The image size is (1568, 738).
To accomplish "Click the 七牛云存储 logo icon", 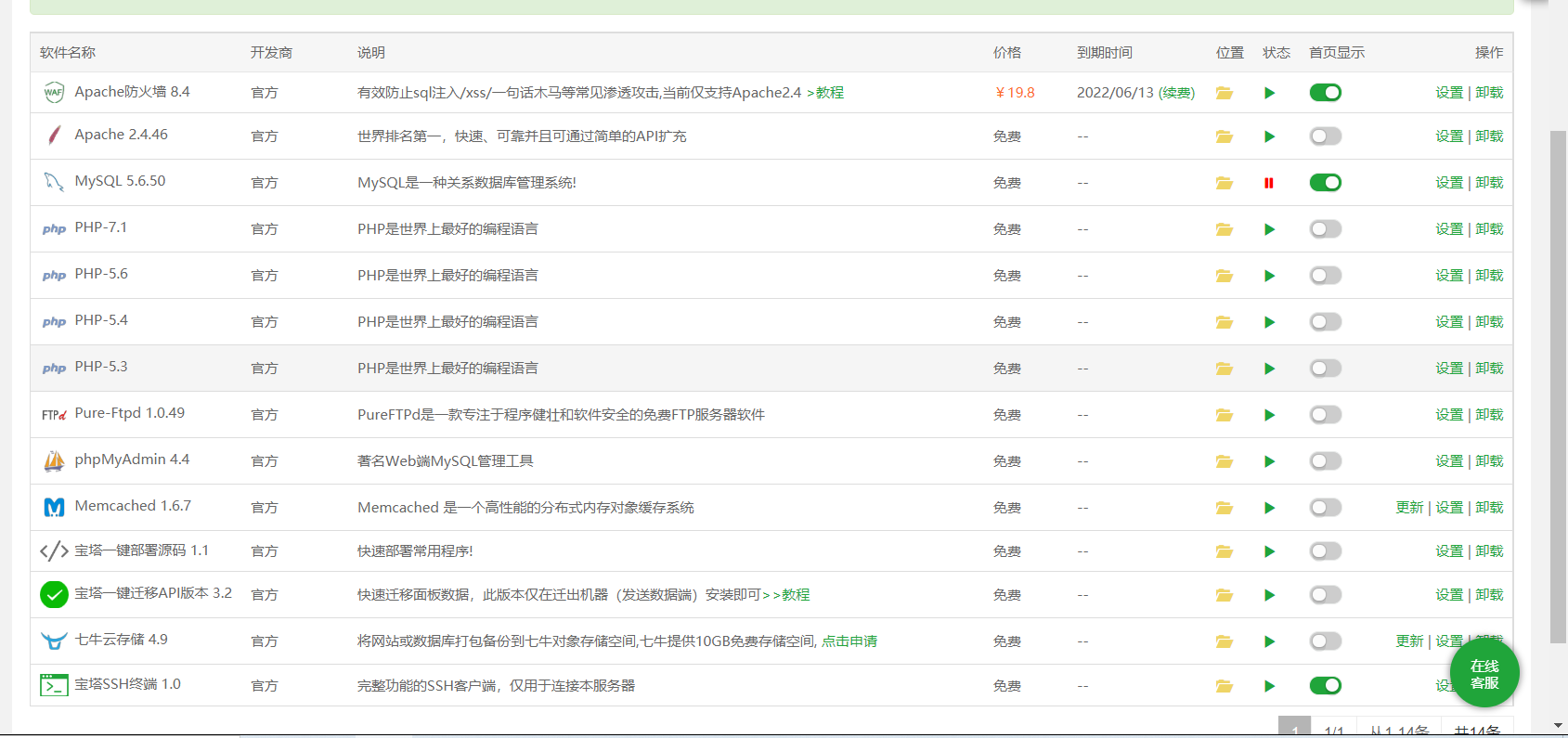I will tap(54, 641).
